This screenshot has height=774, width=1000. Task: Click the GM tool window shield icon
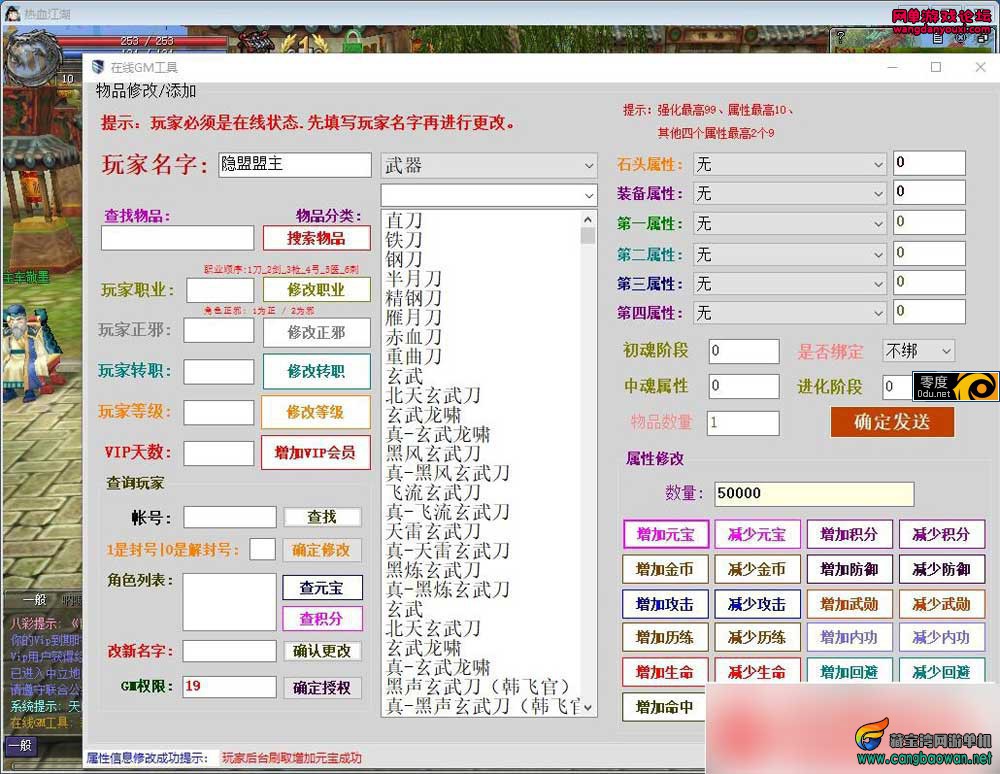pyautogui.click(x=98, y=67)
